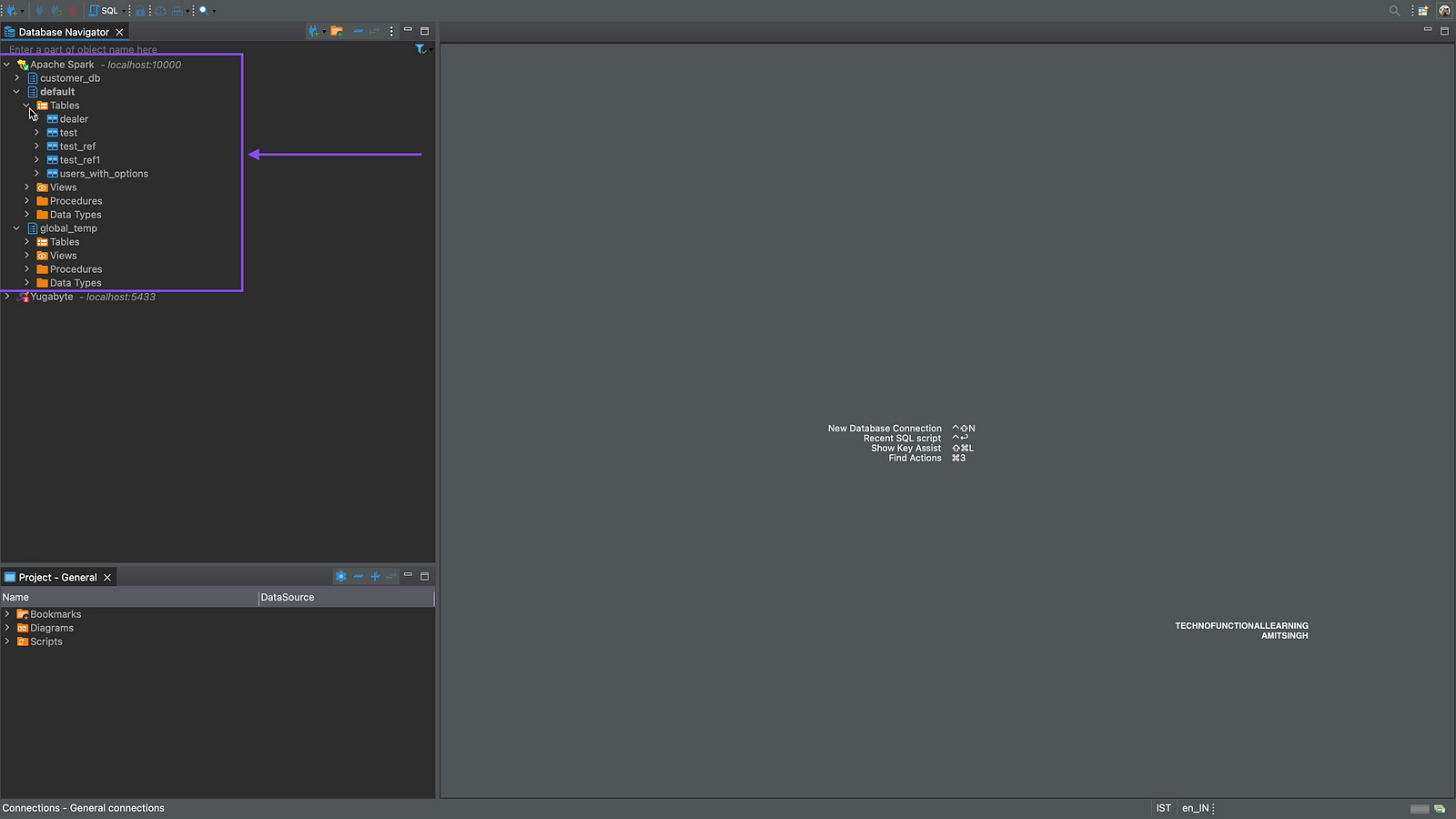Expand the customer_db database node
This screenshot has height=819, width=1456.
click(16, 78)
